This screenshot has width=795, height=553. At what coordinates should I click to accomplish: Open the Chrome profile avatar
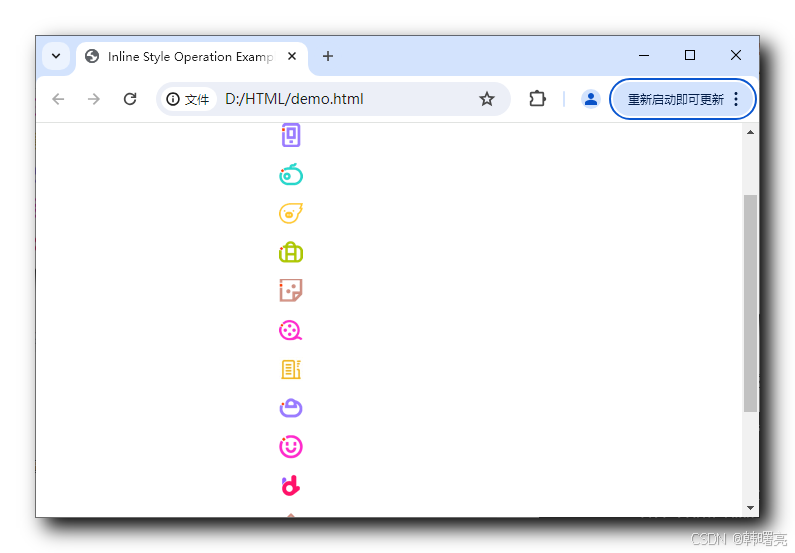pyautogui.click(x=591, y=99)
